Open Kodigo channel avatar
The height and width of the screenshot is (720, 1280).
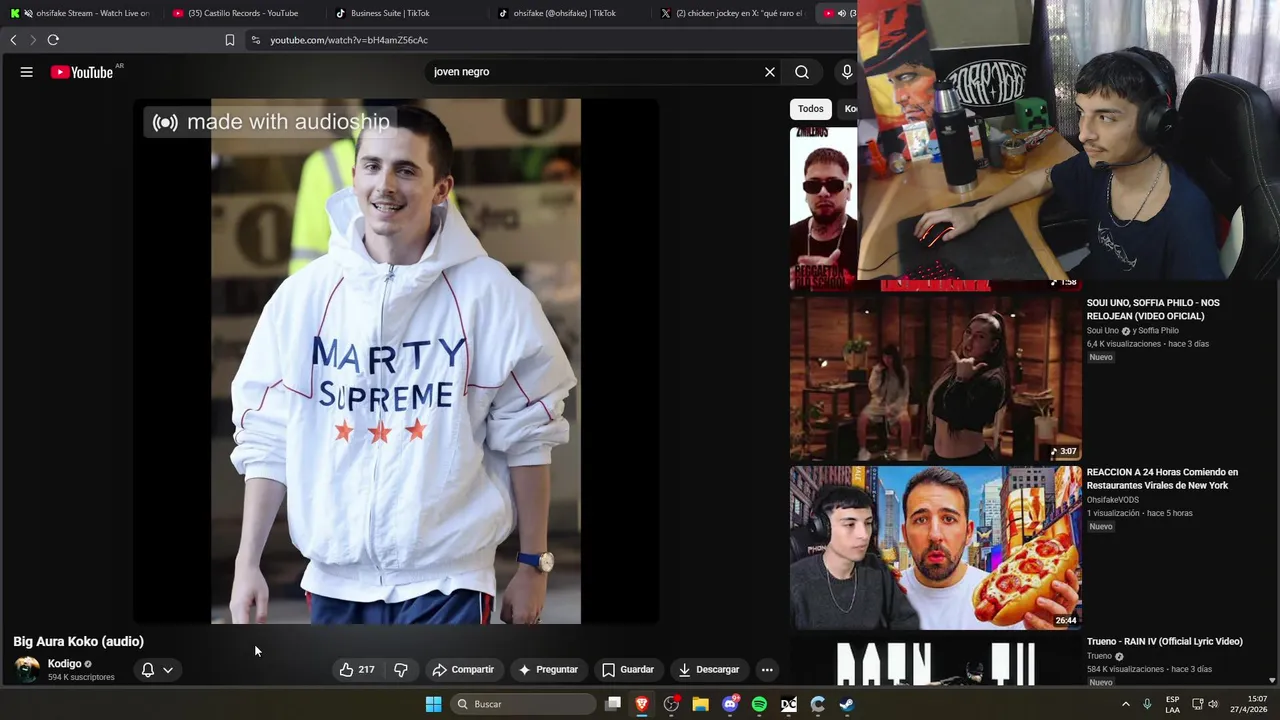(27, 670)
